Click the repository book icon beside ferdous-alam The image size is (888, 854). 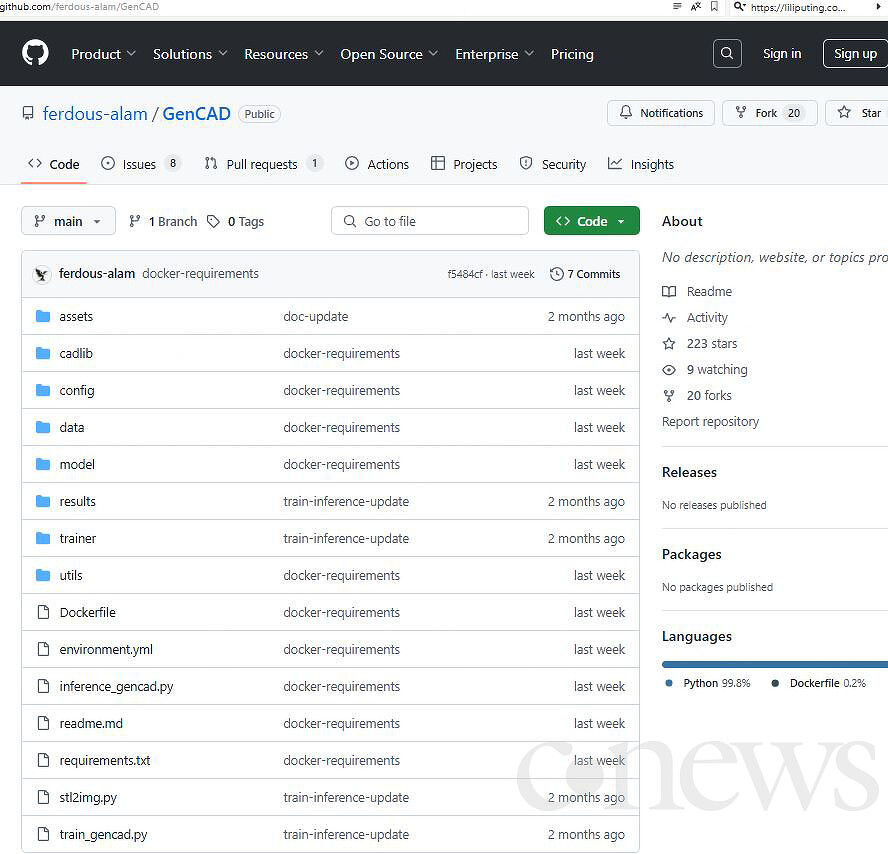(28, 113)
